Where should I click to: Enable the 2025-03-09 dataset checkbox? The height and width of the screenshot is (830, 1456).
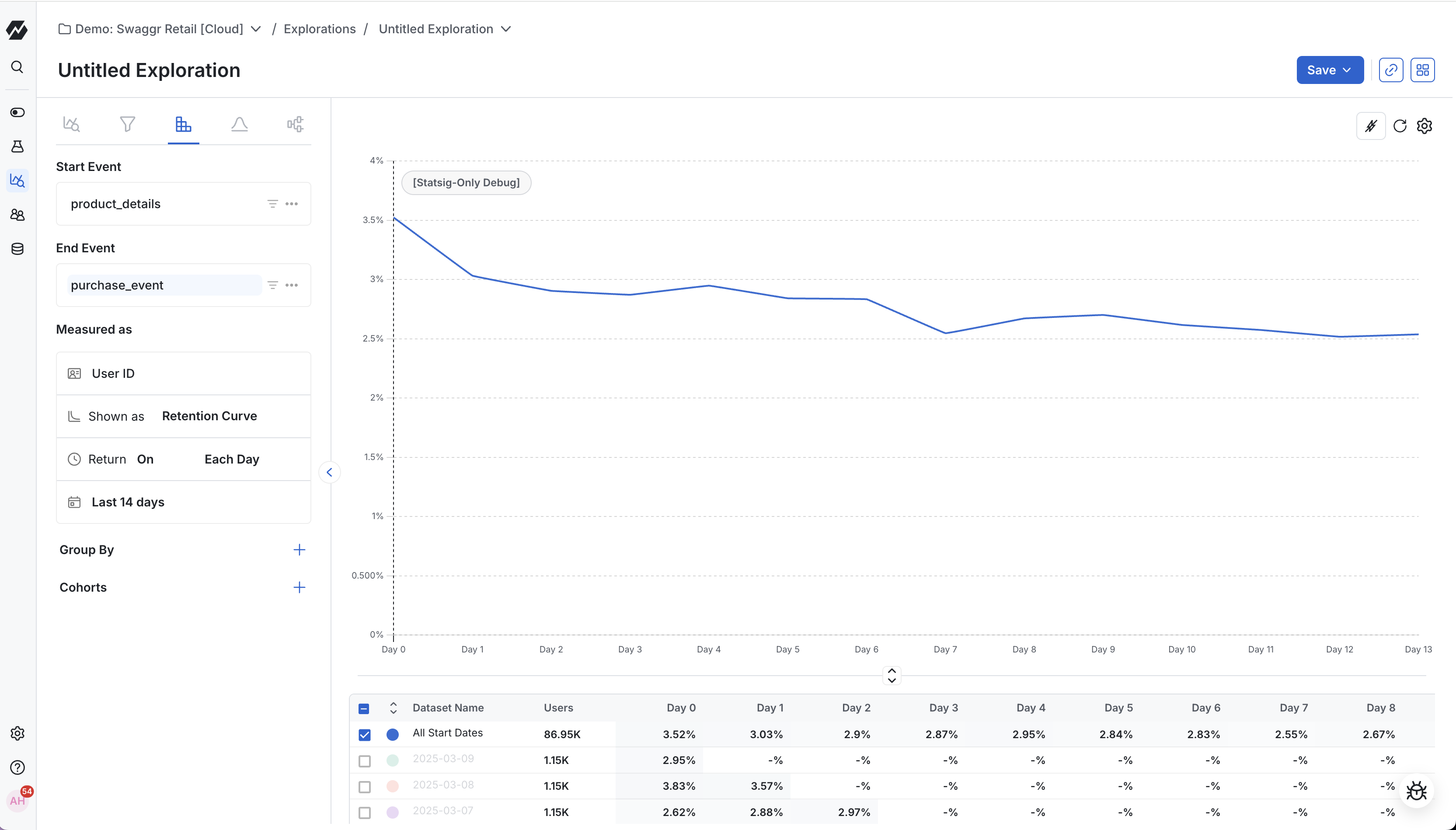pyautogui.click(x=364, y=760)
